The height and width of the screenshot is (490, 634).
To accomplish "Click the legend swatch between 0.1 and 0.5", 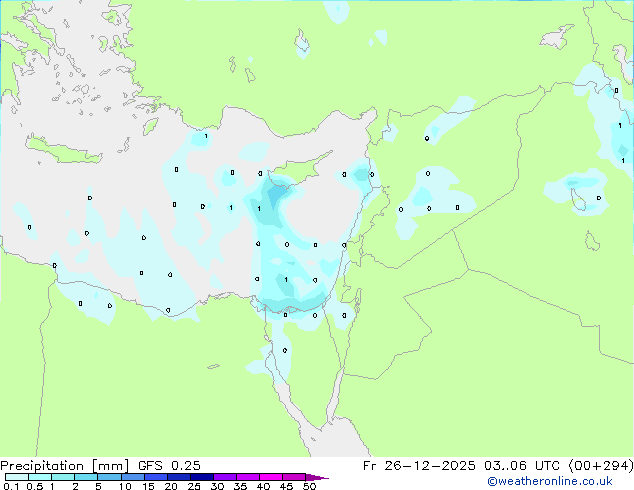I will (17, 477).
